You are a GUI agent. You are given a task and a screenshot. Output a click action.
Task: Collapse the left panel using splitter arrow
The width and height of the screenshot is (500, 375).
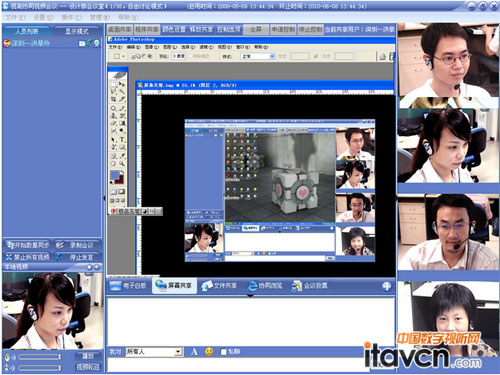coord(104,198)
